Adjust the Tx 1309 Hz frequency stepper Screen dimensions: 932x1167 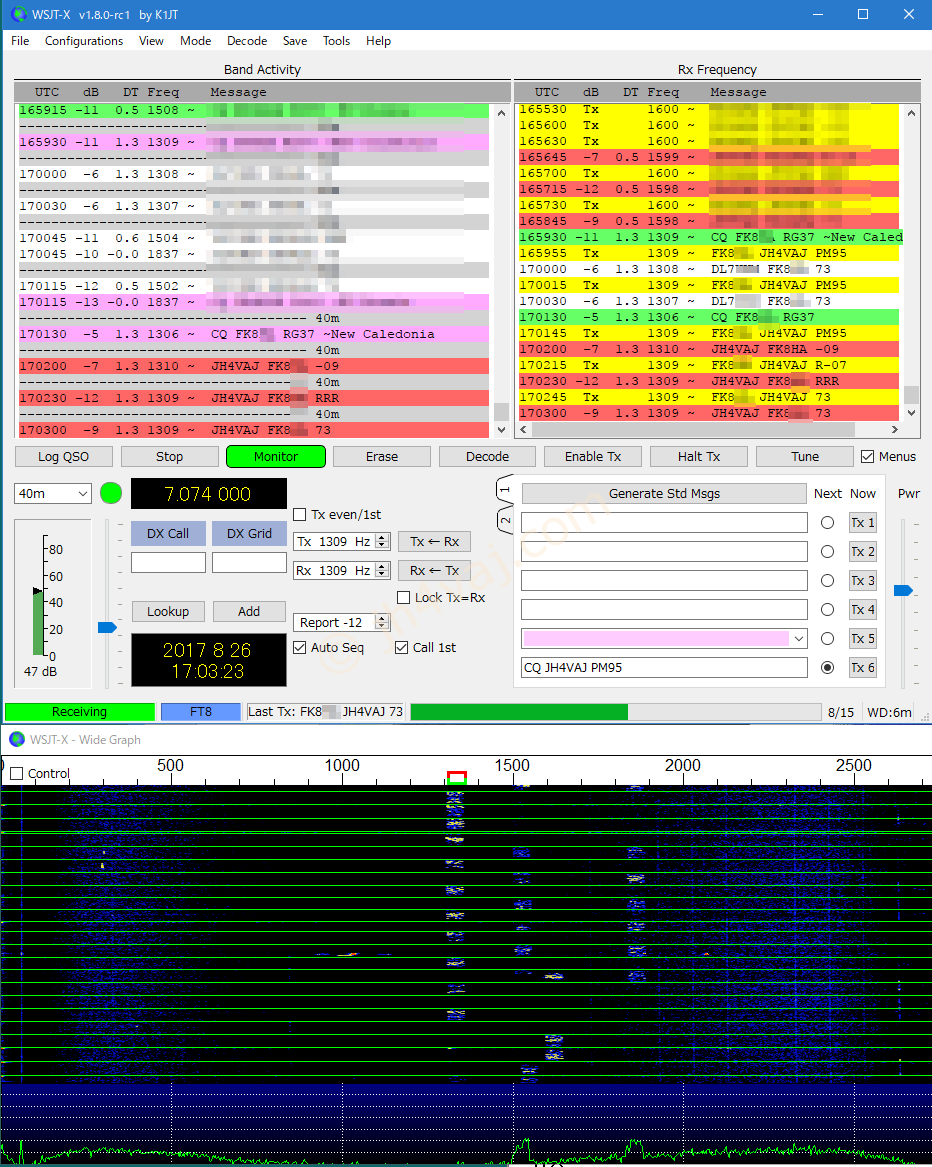tap(382, 541)
